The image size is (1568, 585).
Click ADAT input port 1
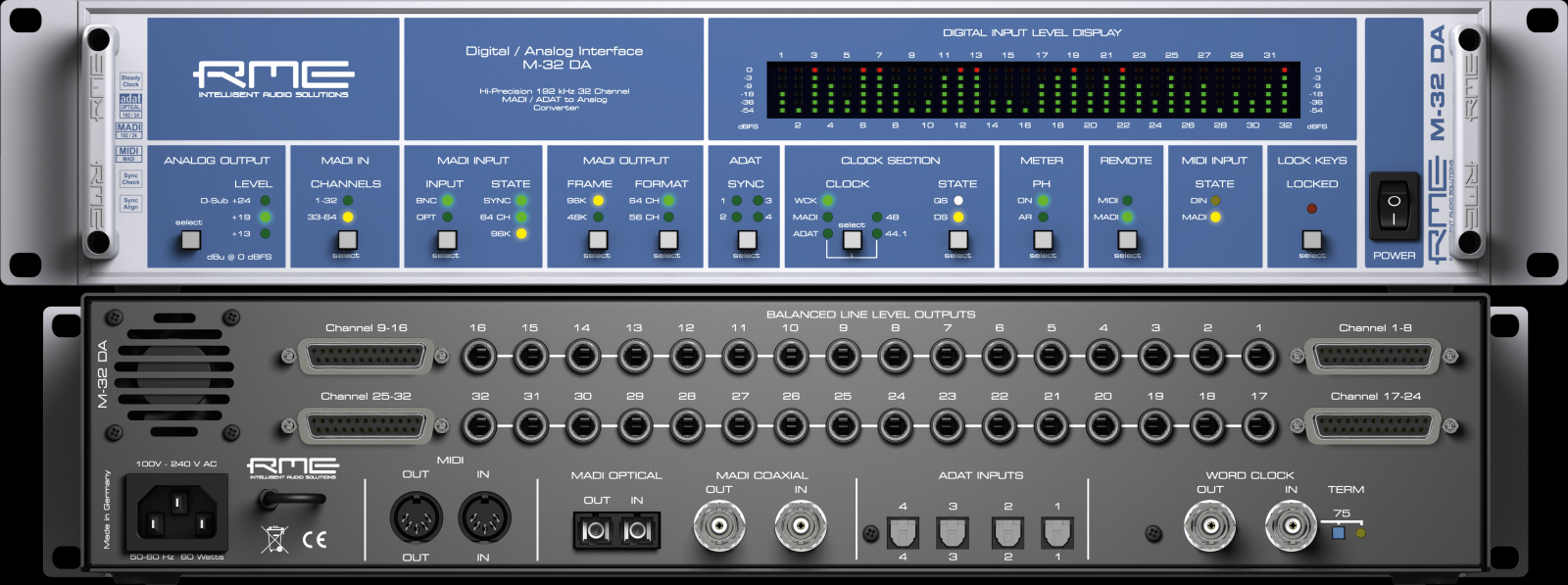tap(1056, 532)
